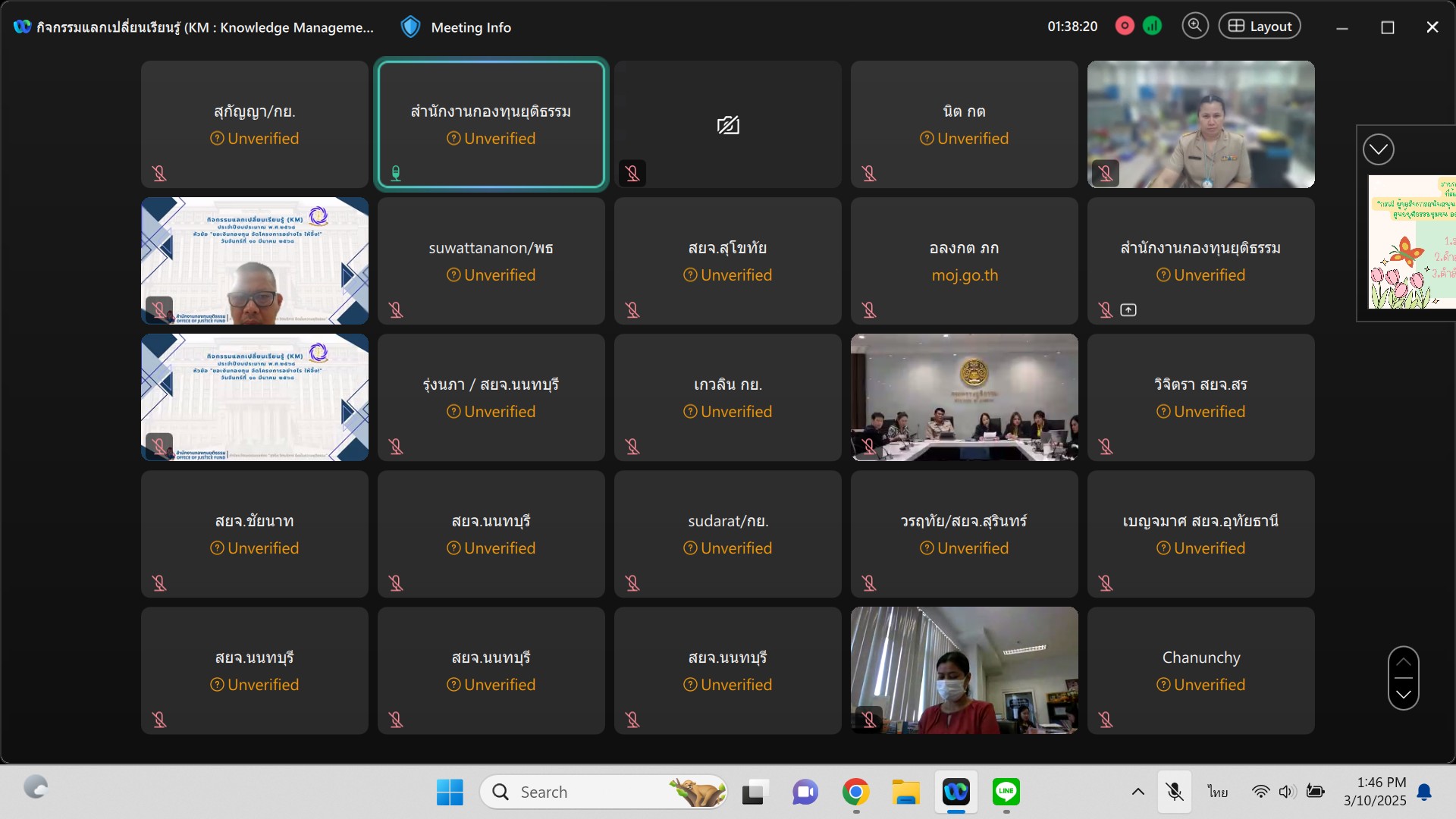1456x819 pixels.
Task: Open the Layout options menu
Action: tap(1260, 27)
